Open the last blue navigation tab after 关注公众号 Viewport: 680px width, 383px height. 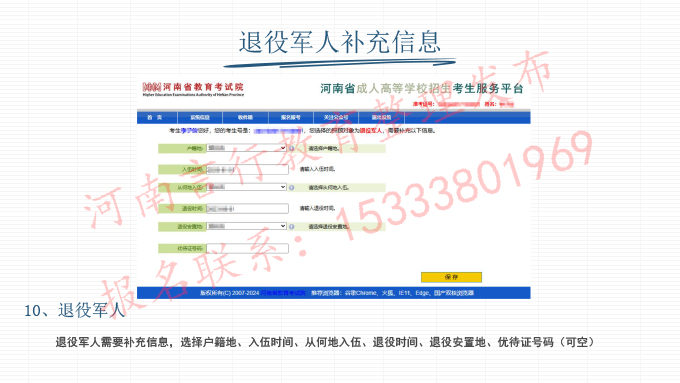[x=382, y=118]
